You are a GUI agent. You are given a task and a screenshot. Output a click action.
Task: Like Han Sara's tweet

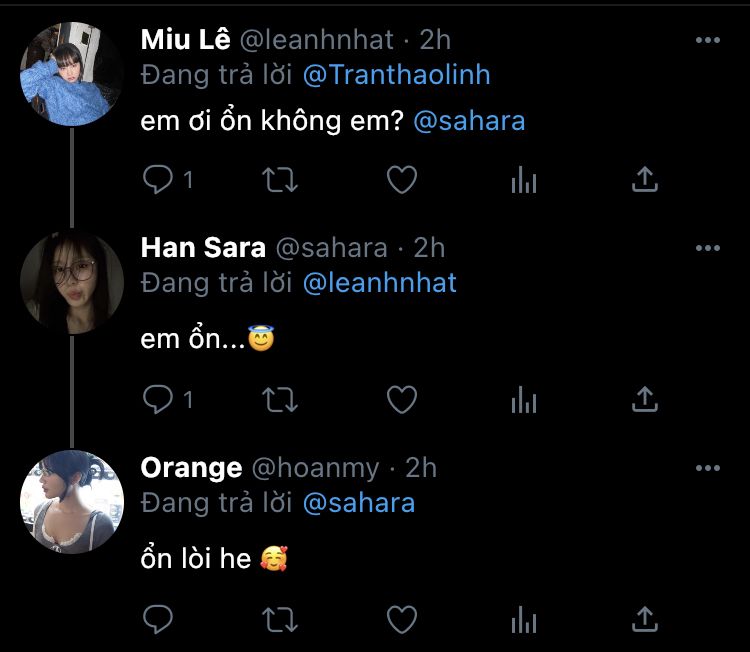pyautogui.click(x=402, y=400)
